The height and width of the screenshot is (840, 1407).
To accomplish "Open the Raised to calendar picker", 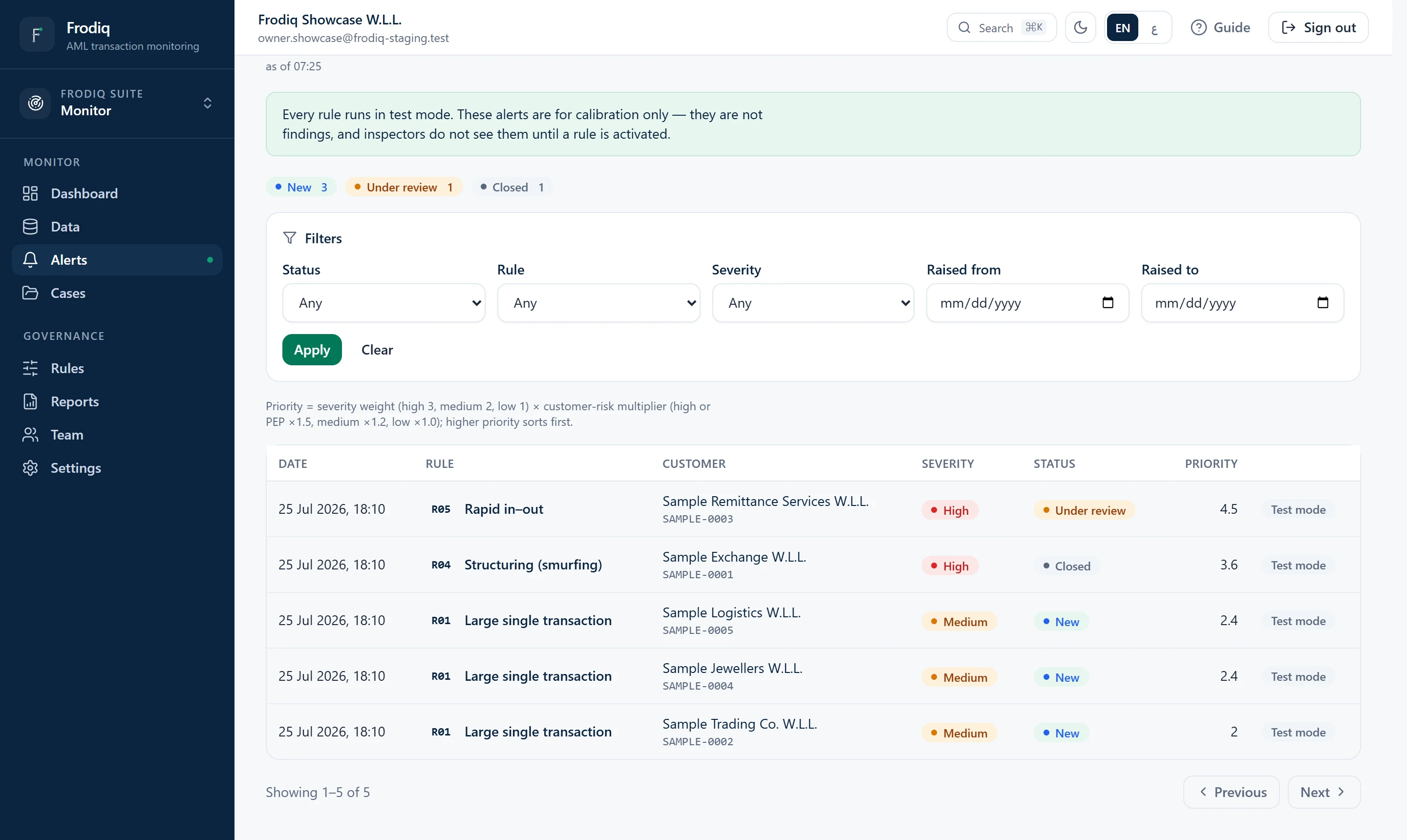I will click(1322, 303).
